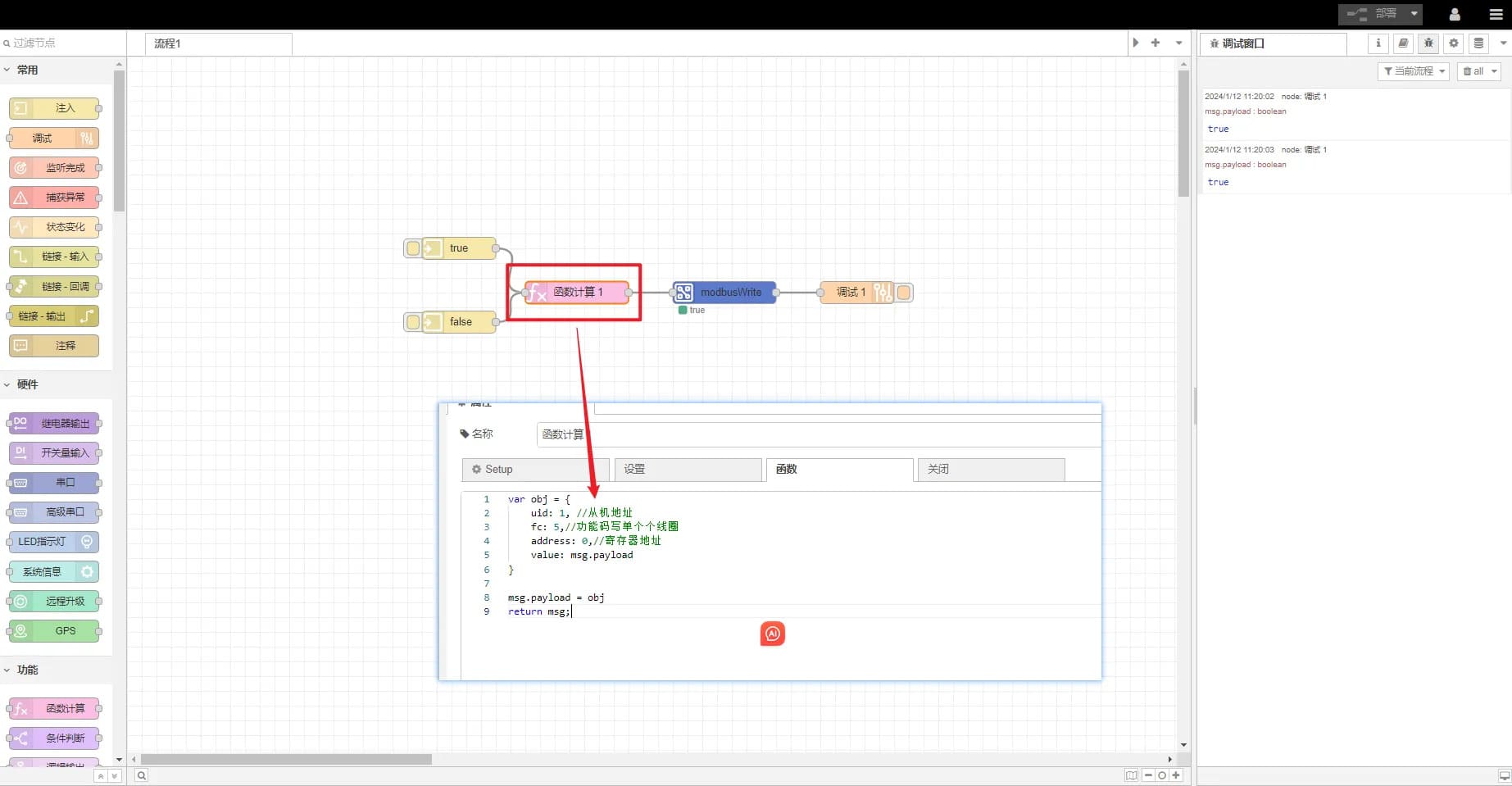Click the add new flow plus icon

[1156, 43]
